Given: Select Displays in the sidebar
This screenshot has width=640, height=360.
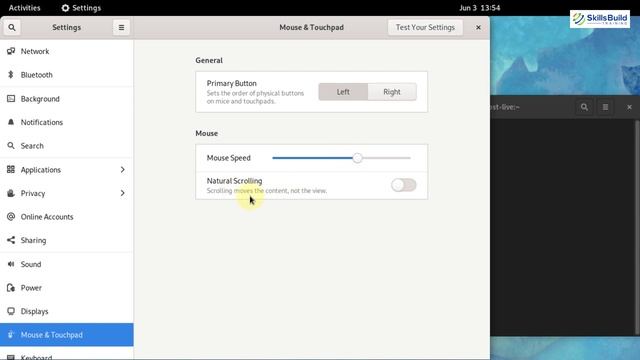Looking at the screenshot, I should [67, 311].
